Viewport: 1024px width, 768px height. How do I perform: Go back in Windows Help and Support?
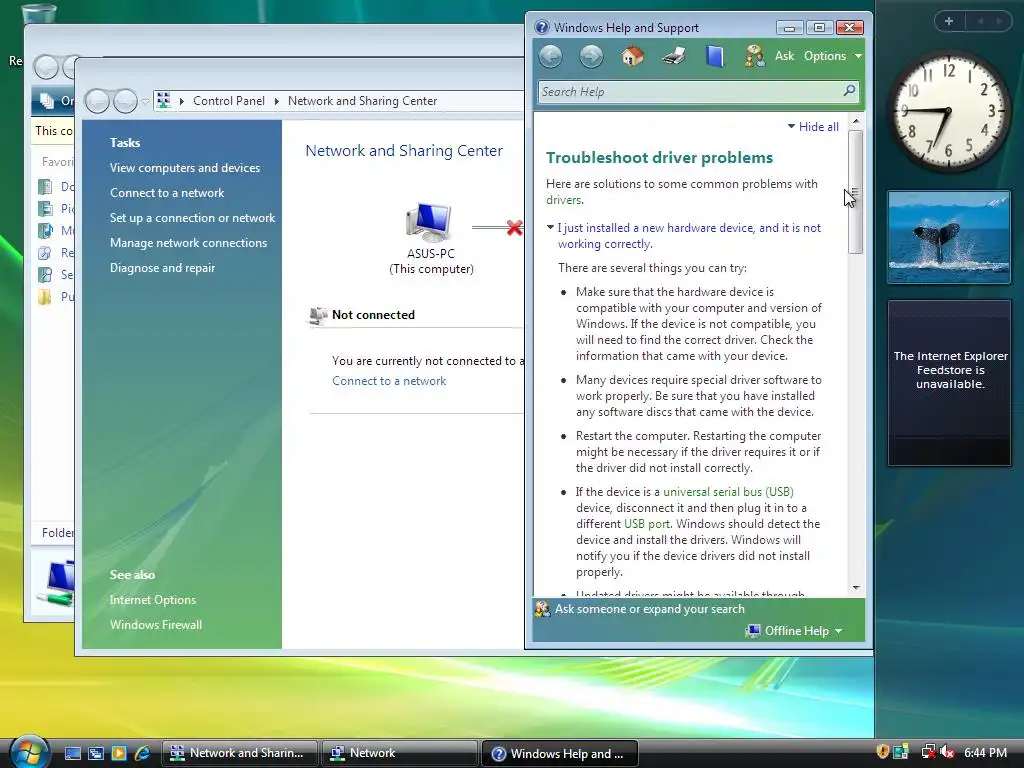click(551, 56)
